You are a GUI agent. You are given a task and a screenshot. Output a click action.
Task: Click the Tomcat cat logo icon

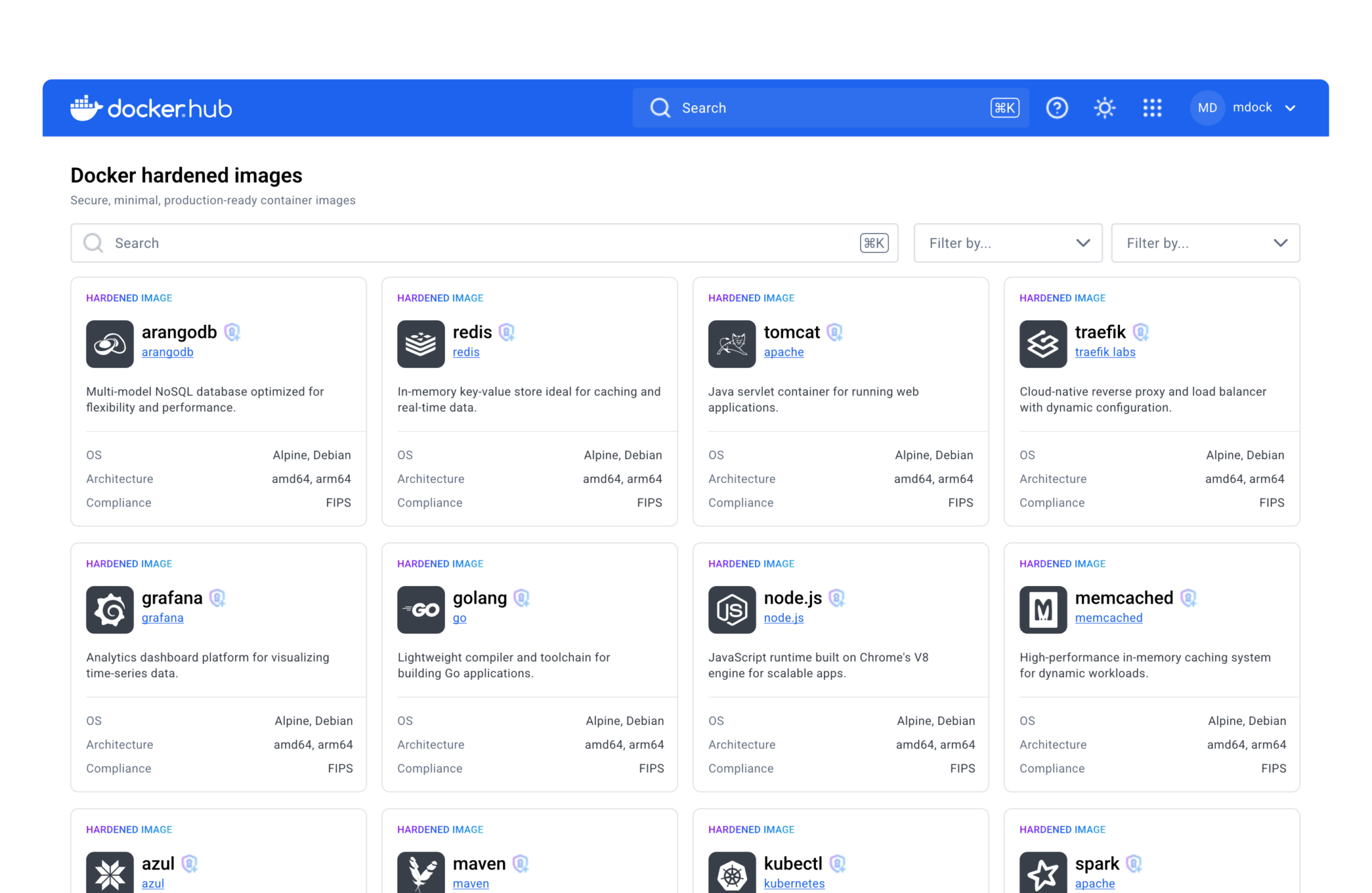click(732, 344)
